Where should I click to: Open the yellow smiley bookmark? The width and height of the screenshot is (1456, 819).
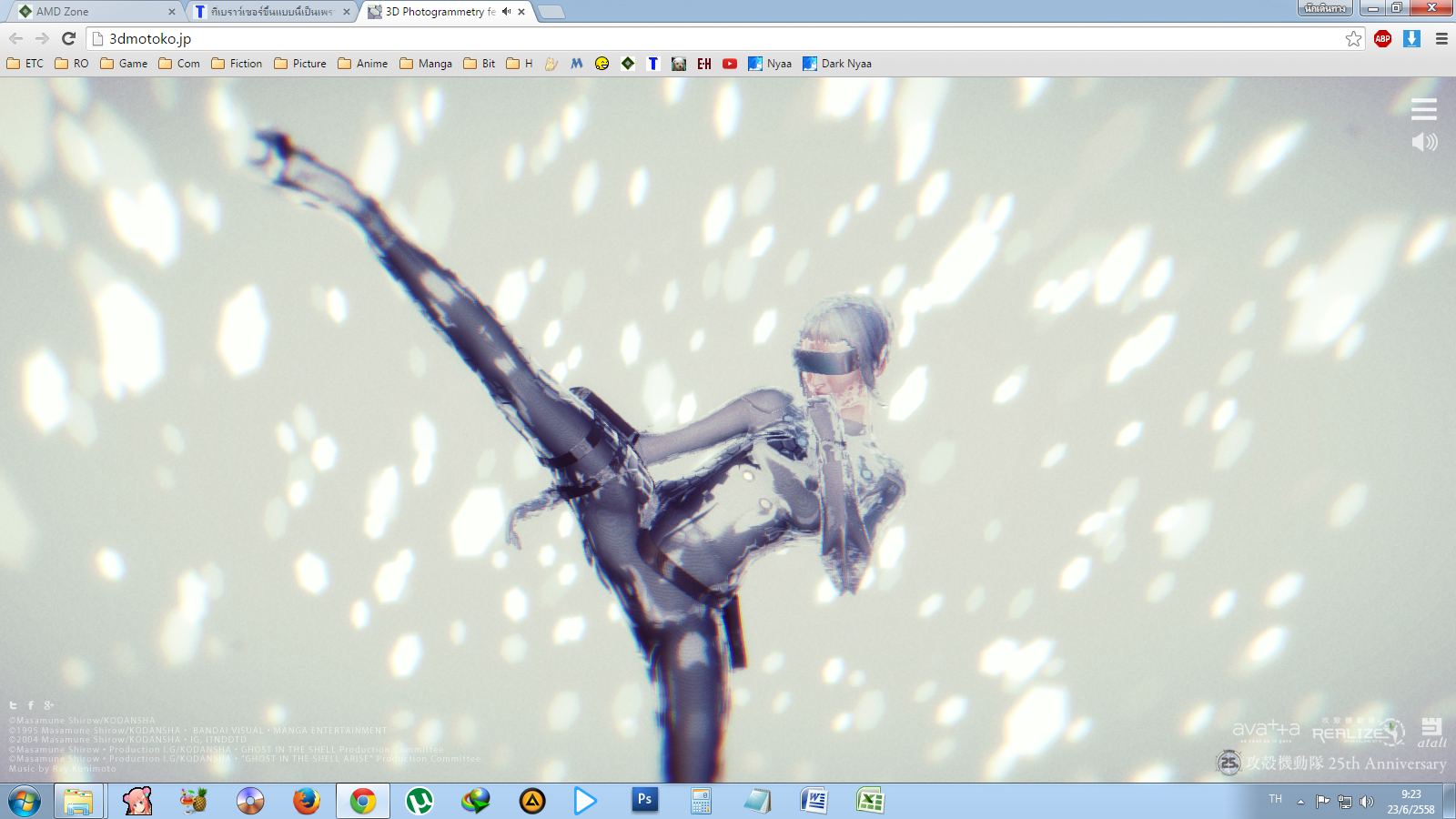click(x=602, y=64)
